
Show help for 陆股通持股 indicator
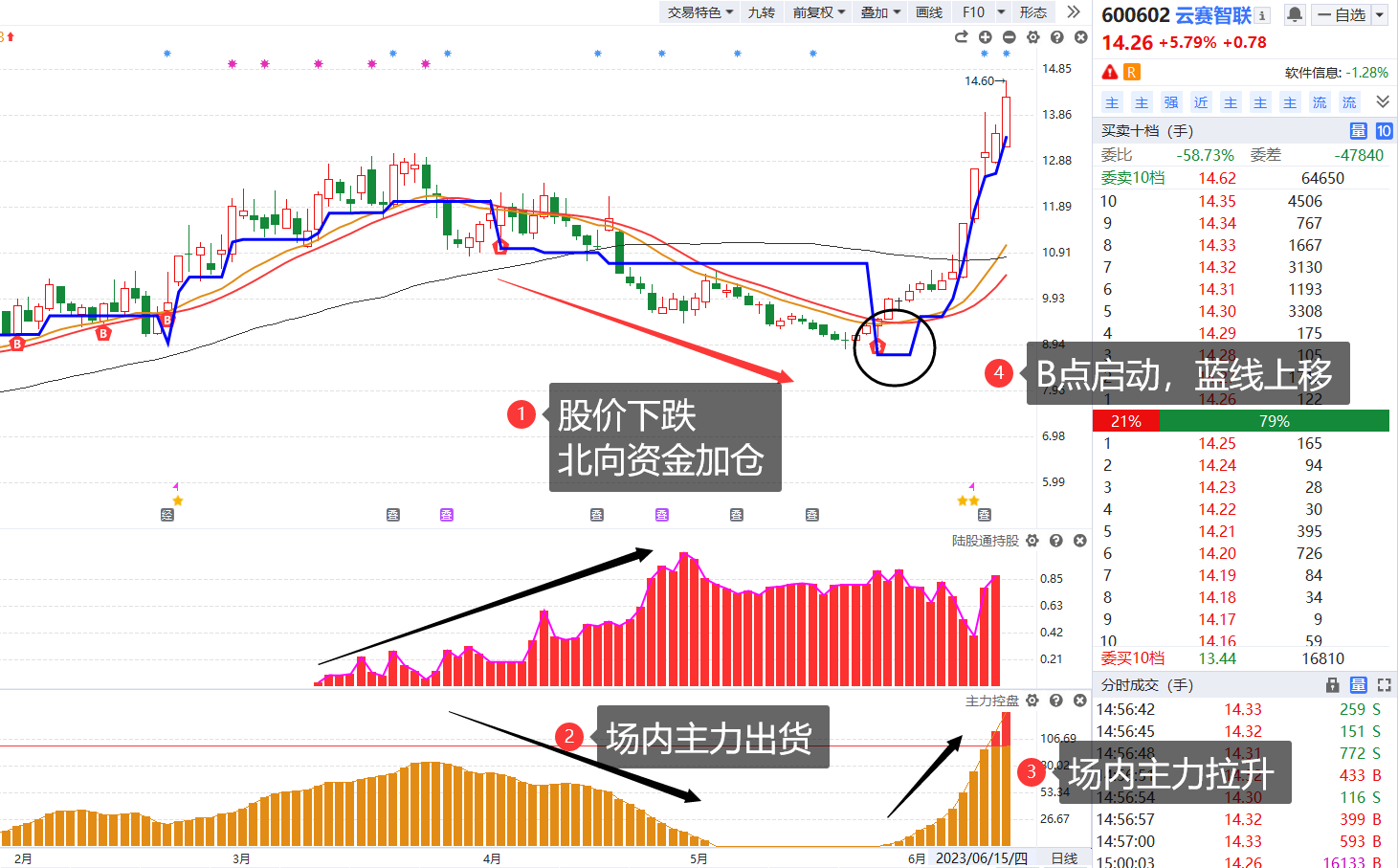(x=1056, y=541)
